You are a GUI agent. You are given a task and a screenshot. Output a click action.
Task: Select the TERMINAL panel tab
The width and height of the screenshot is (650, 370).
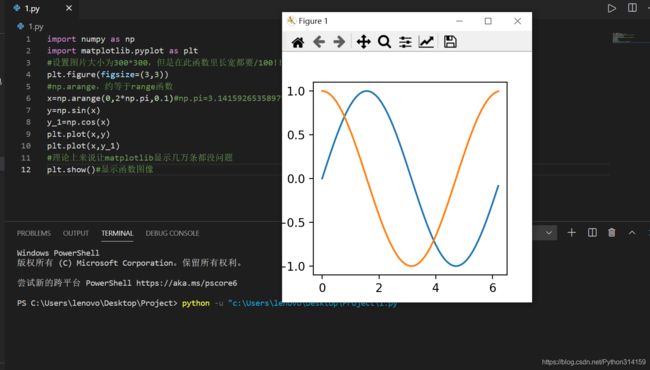117,233
